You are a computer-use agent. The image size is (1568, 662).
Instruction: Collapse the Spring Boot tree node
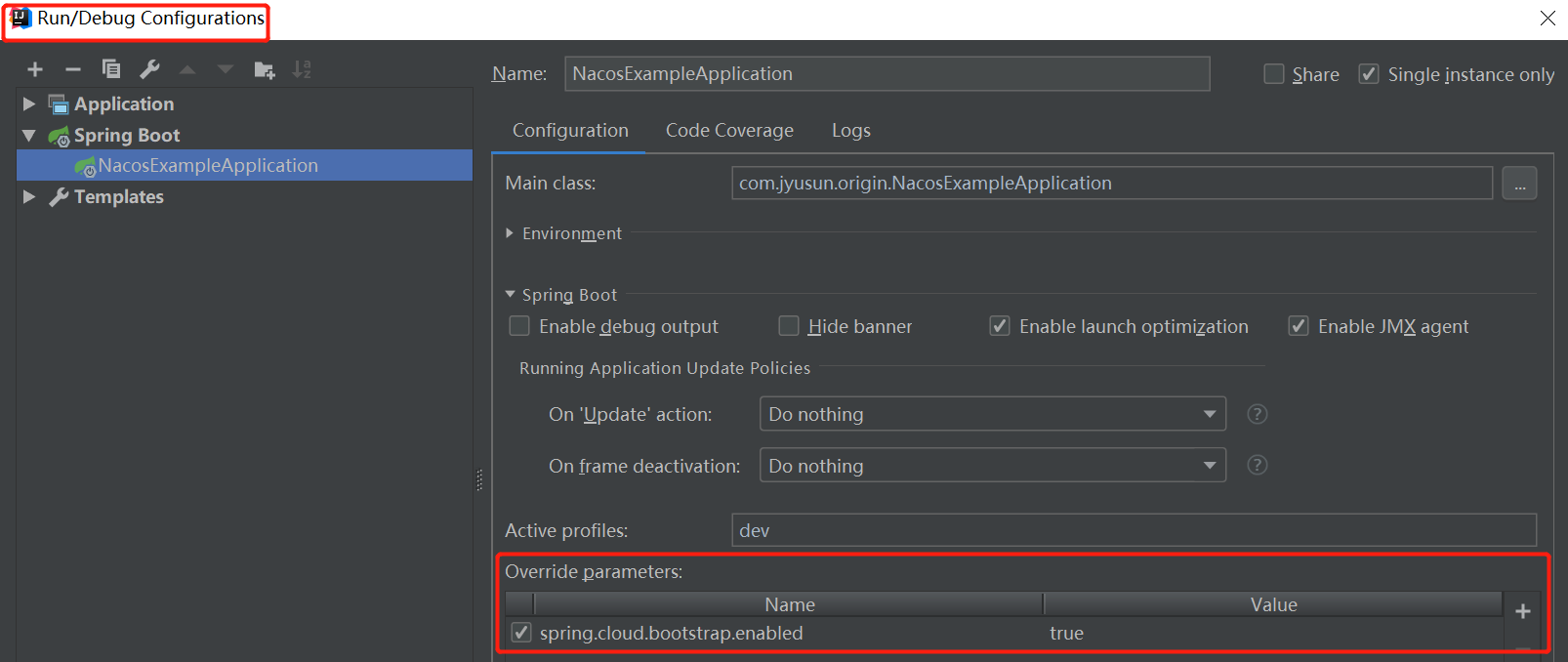29,135
